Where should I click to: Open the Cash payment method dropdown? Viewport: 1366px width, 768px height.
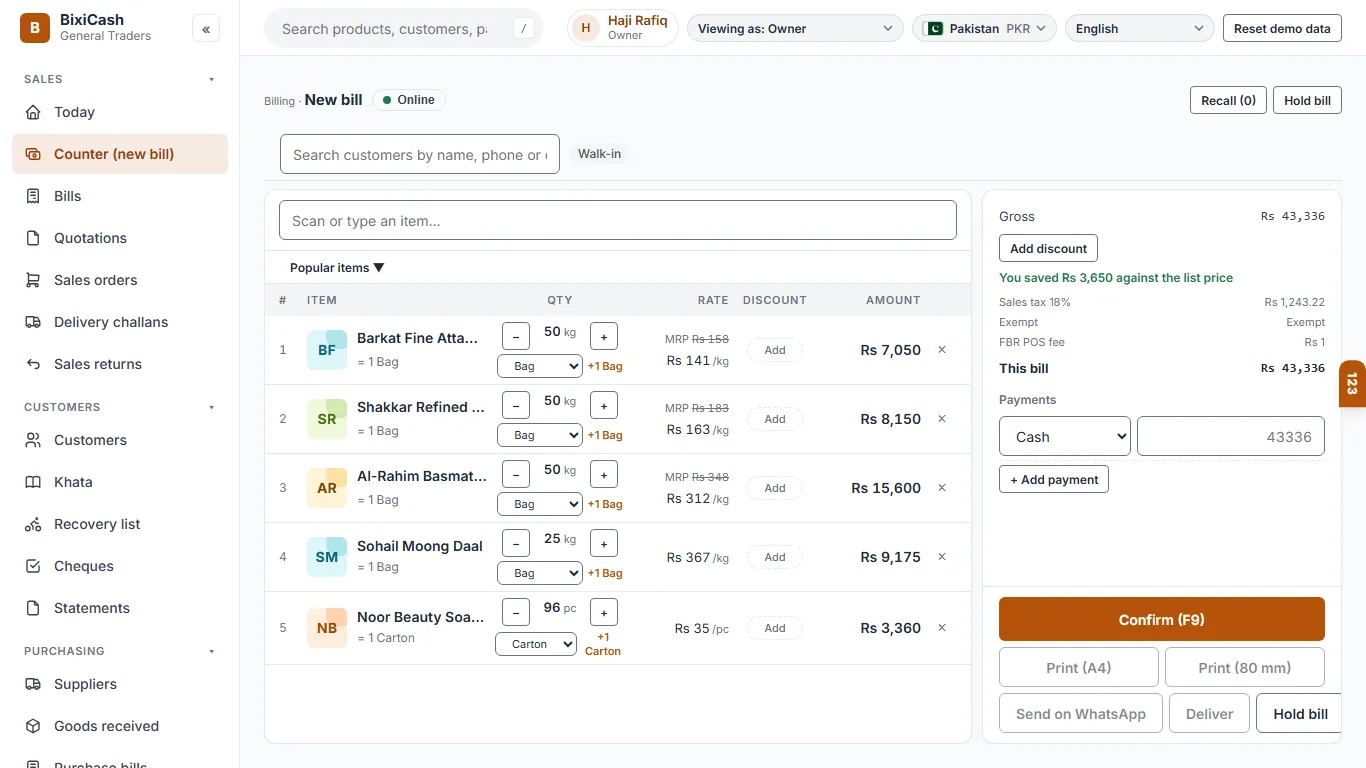coord(1065,437)
